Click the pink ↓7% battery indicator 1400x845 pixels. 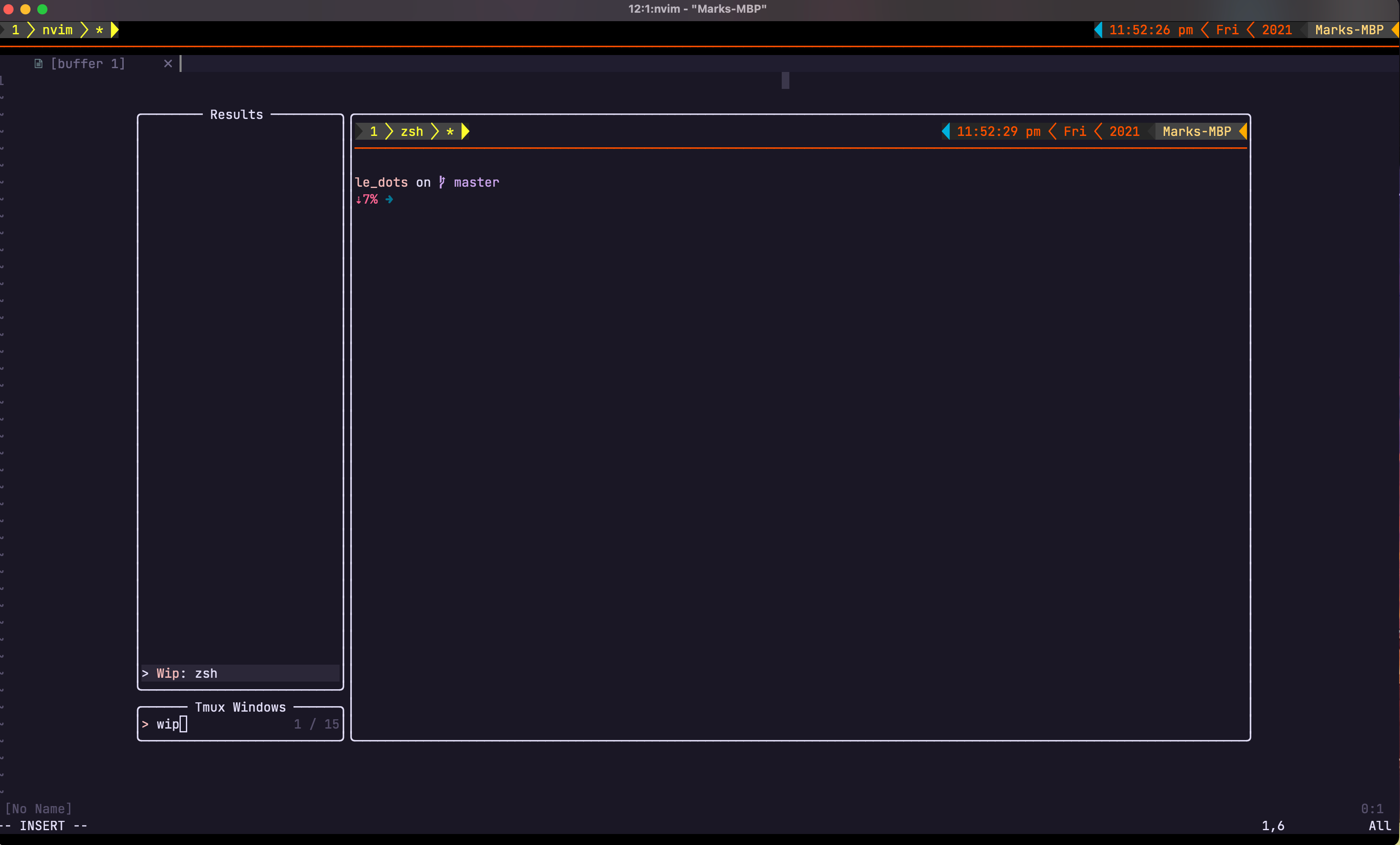coord(367,199)
